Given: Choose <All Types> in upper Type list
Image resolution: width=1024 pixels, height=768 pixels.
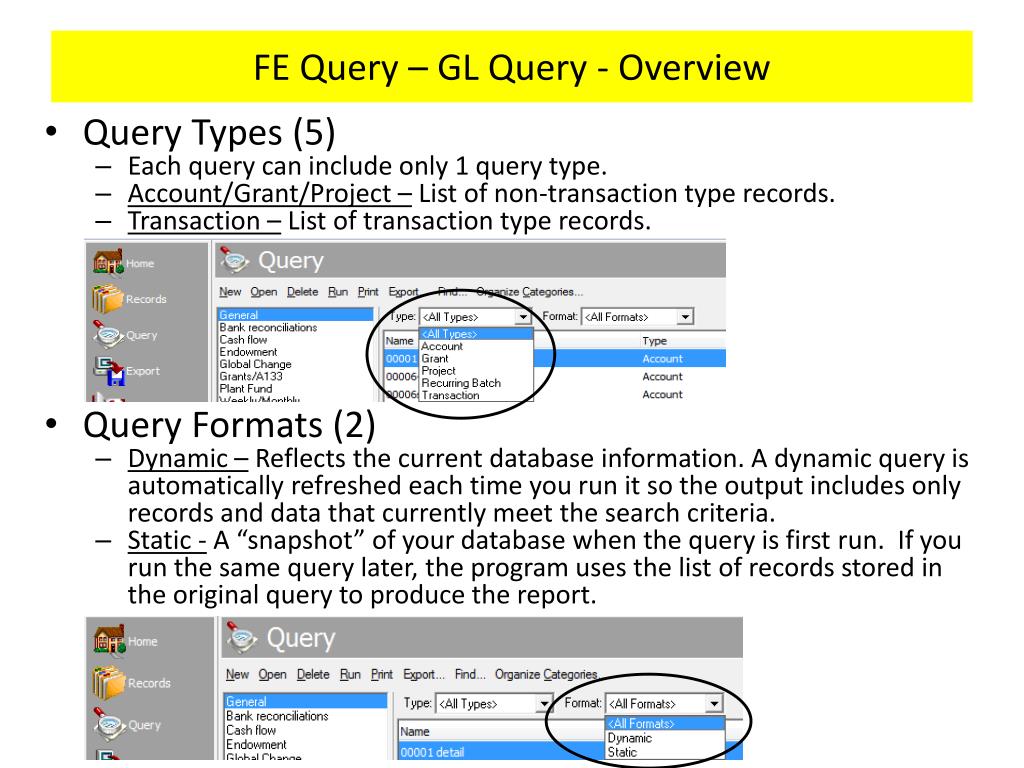Looking at the screenshot, I should 476,334.
